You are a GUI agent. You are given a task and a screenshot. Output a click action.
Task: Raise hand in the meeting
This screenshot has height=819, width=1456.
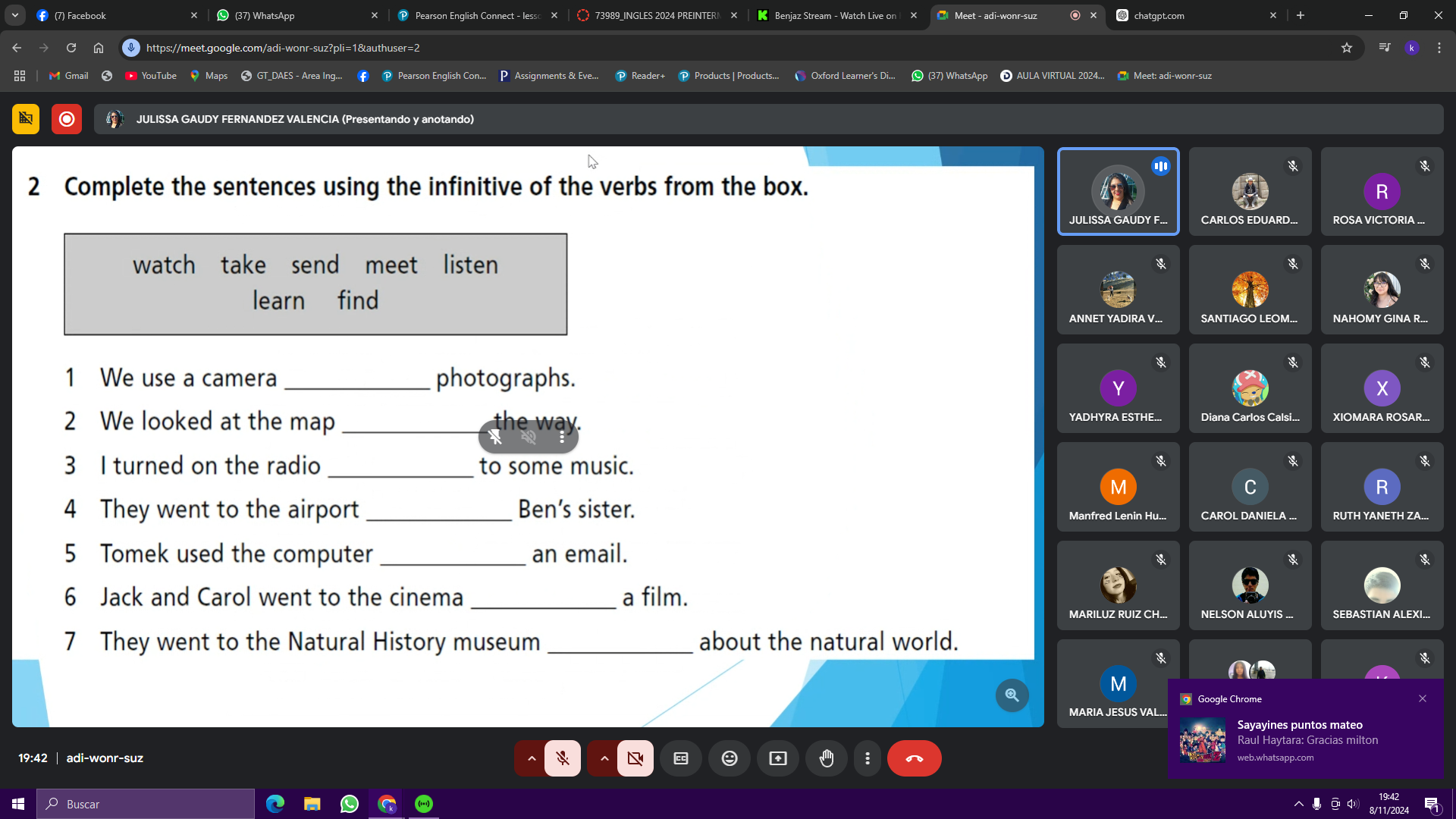[x=827, y=758]
